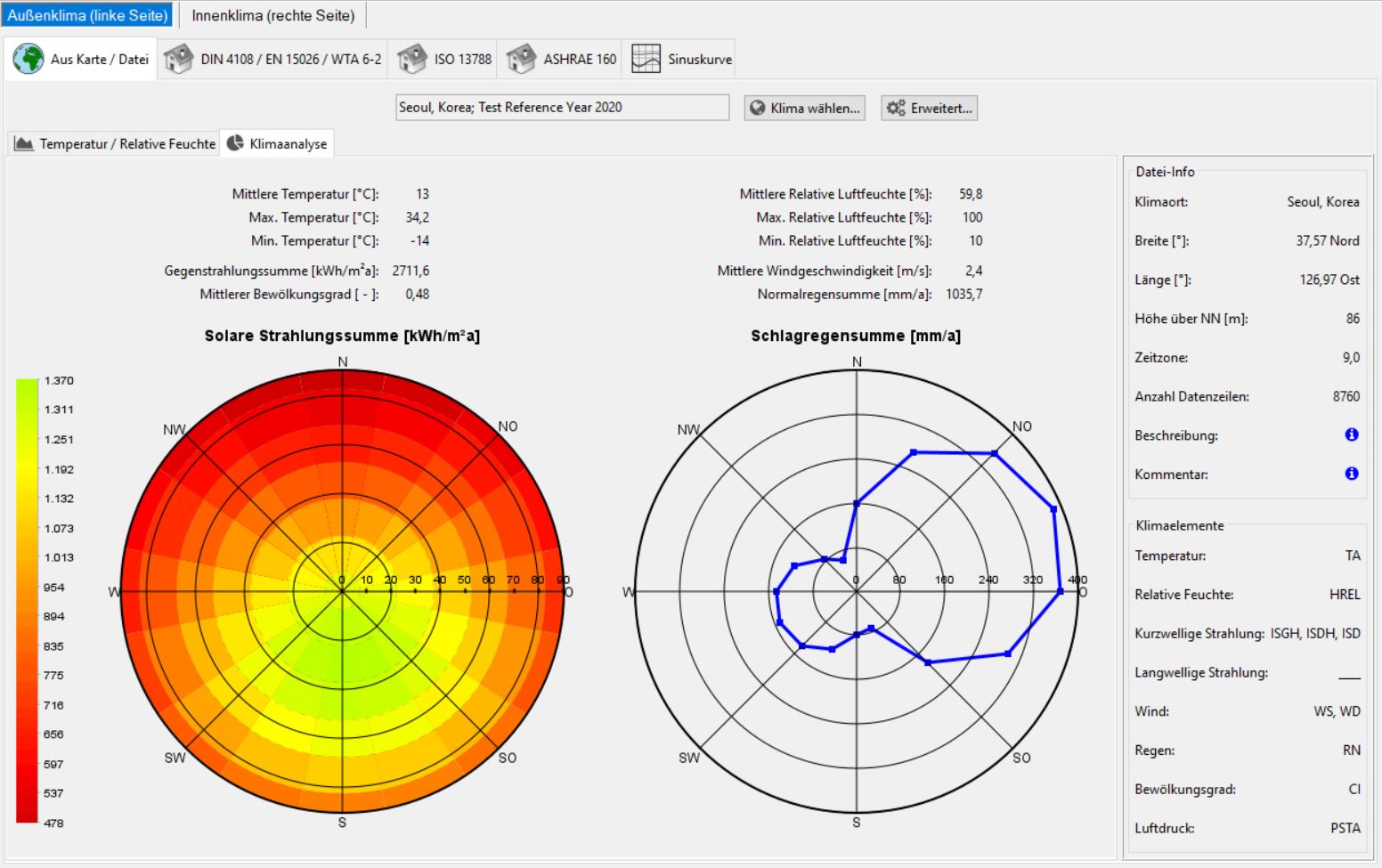Open the Temperatur / Relative Feuchte tab
1382x868 pixels.
pos(127,143)
